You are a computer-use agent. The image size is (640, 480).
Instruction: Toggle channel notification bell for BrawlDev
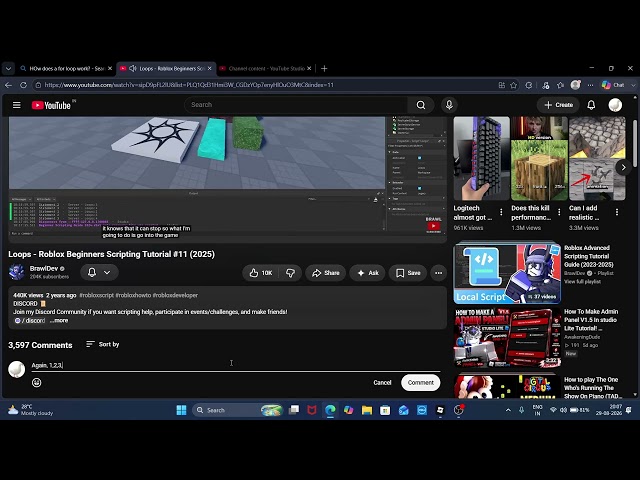click(92, 272)
